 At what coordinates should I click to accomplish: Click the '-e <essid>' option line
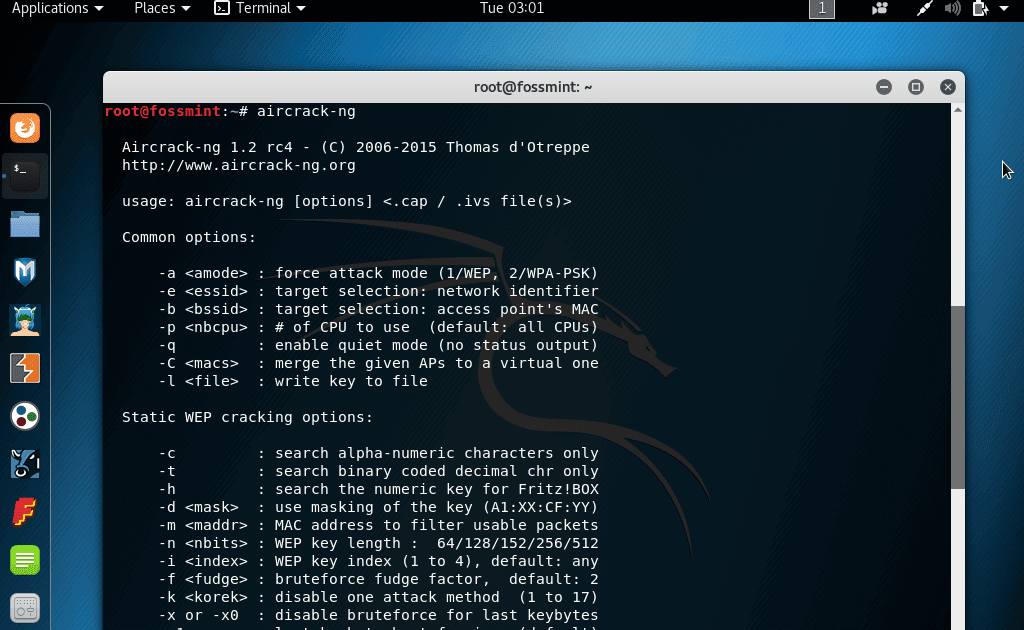378,291
